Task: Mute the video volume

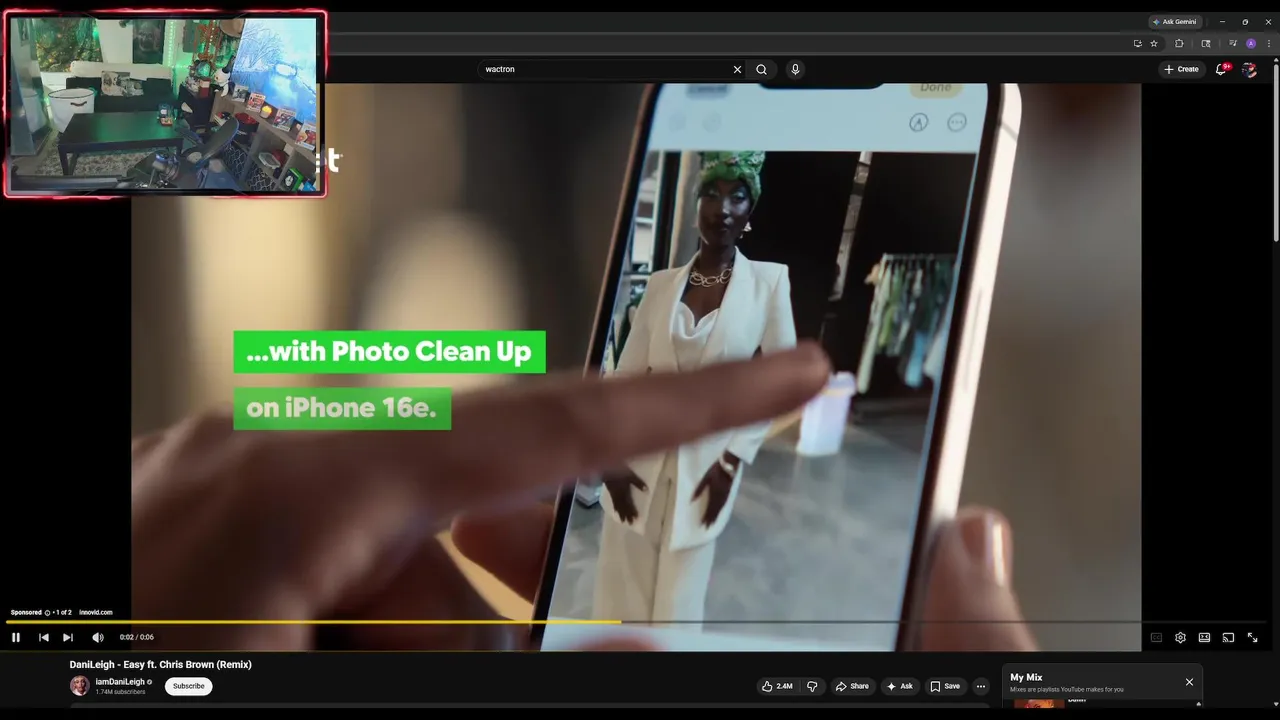Action: click(98, 637)
